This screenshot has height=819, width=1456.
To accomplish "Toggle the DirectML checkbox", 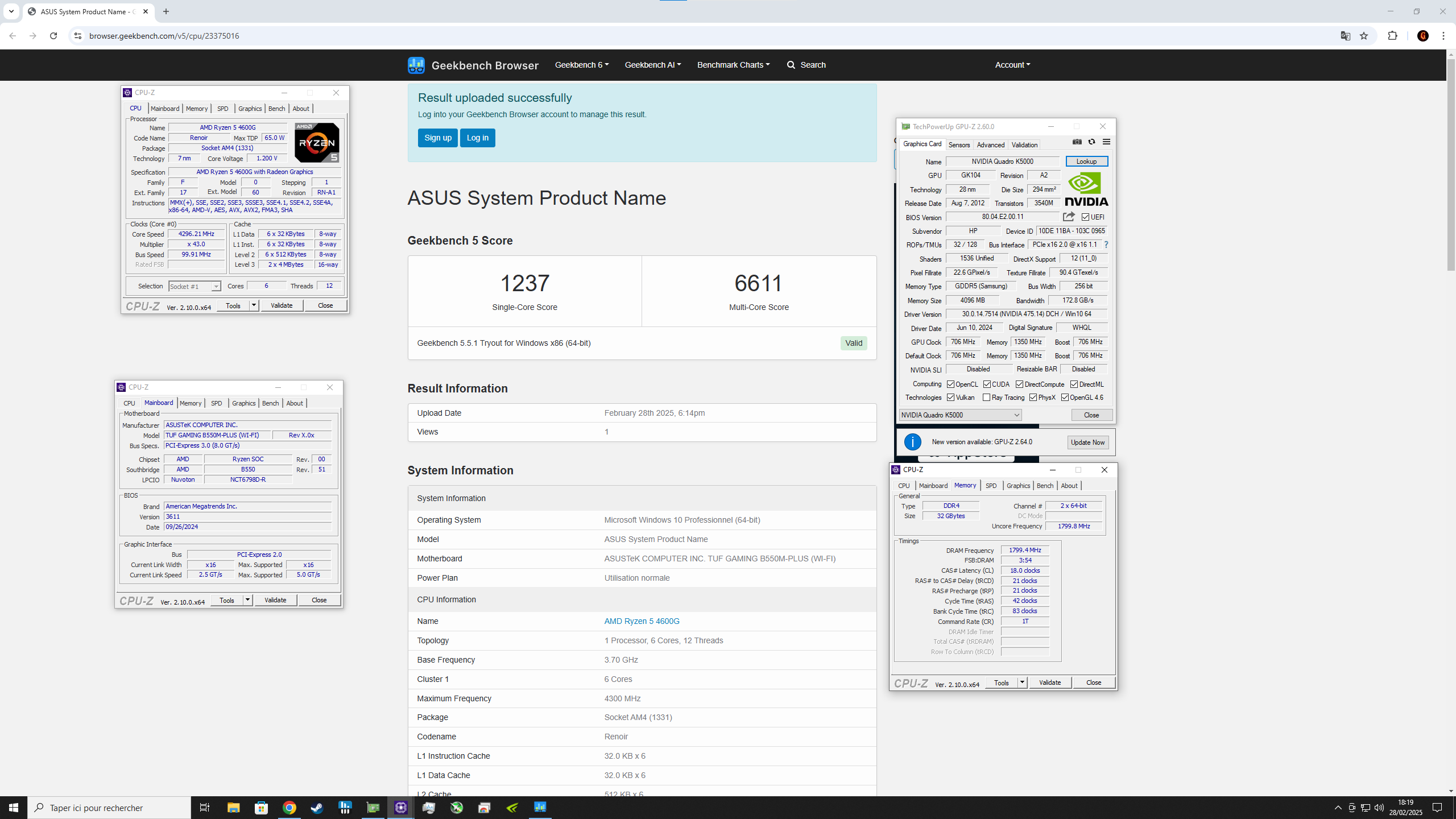I will coord(1074,384).
